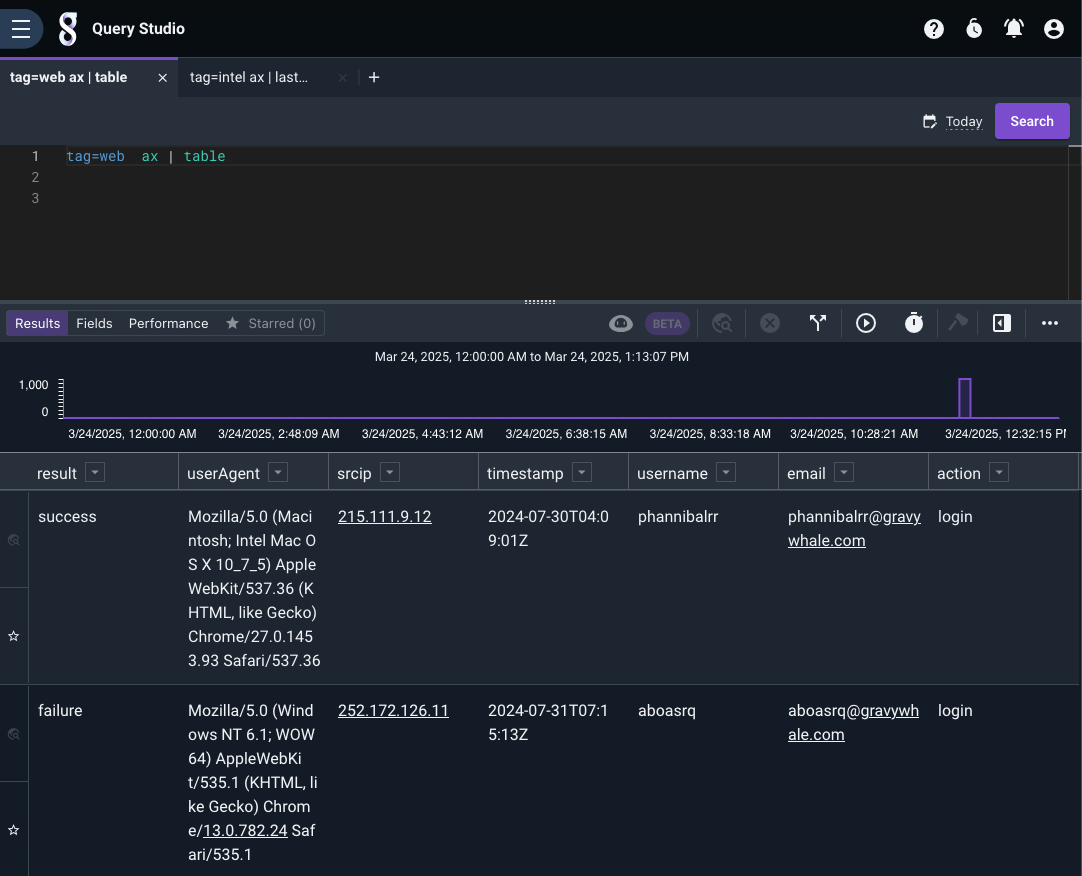This screenshot has width=1082, height=876.
Task: Click the phannibalrr@gravywhale.com email link
Action: [854, 528]
